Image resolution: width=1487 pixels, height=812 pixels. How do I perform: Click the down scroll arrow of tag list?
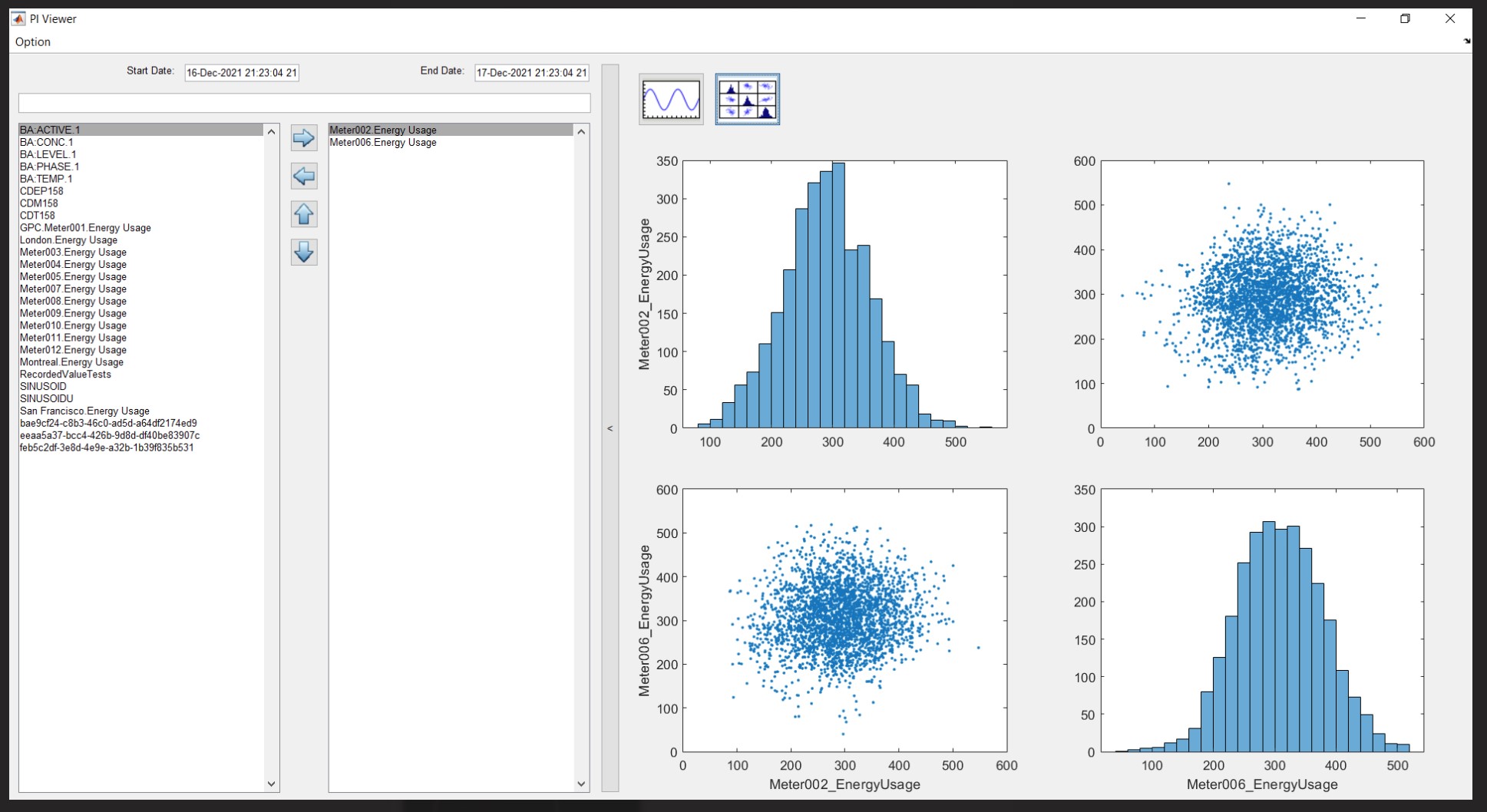271,784
